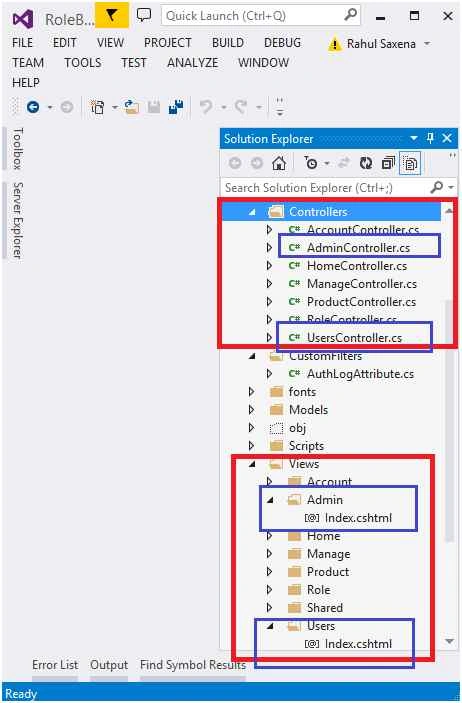Expand the fonts folder
Image resolution: width=462 pixels, height=703 pixels.
pos(251,391)
